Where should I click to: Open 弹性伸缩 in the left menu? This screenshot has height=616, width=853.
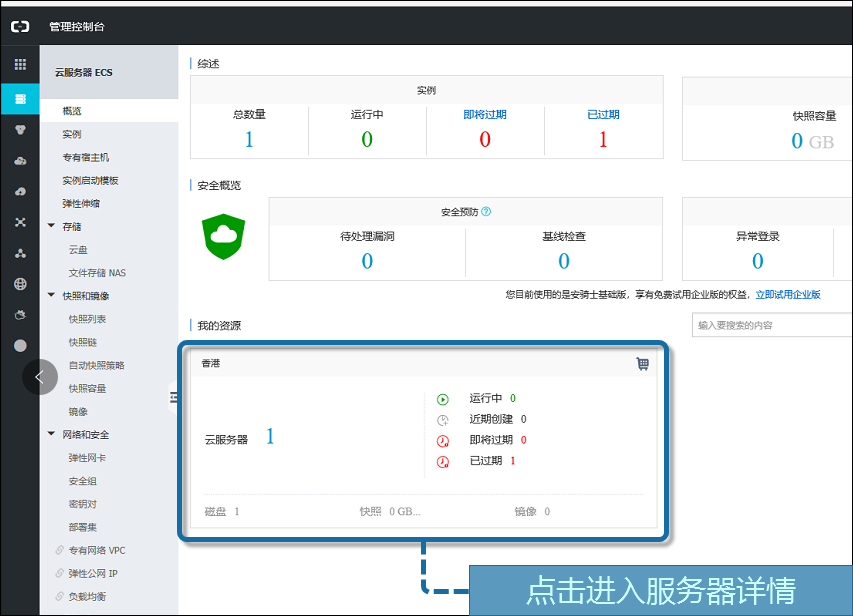tap(81, 204)
